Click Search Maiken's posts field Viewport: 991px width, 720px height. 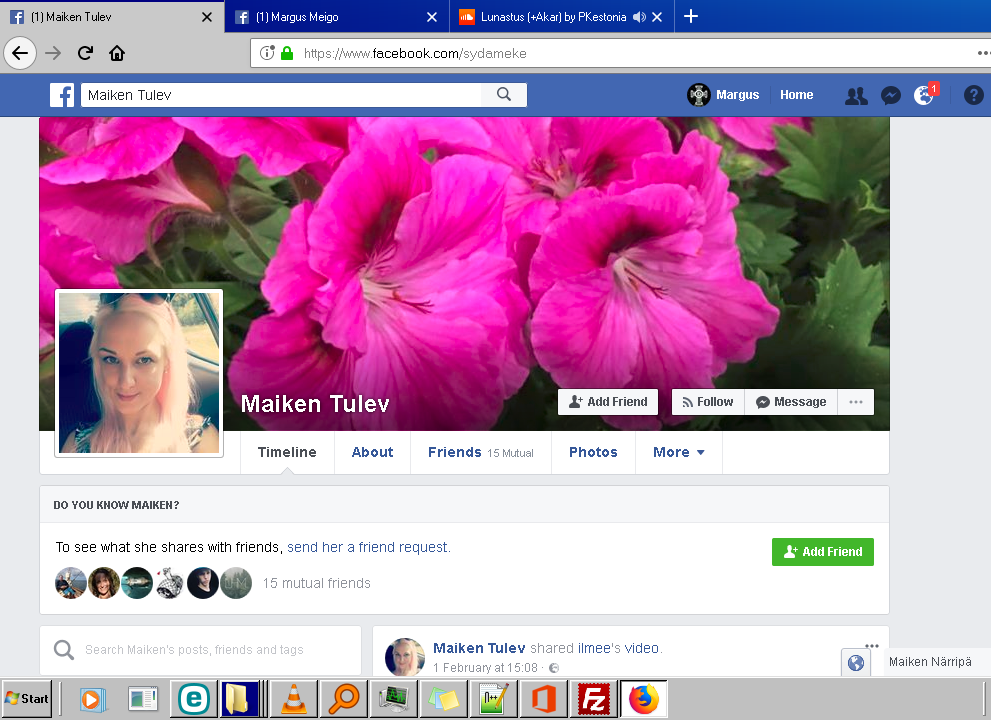pos(200,650)
